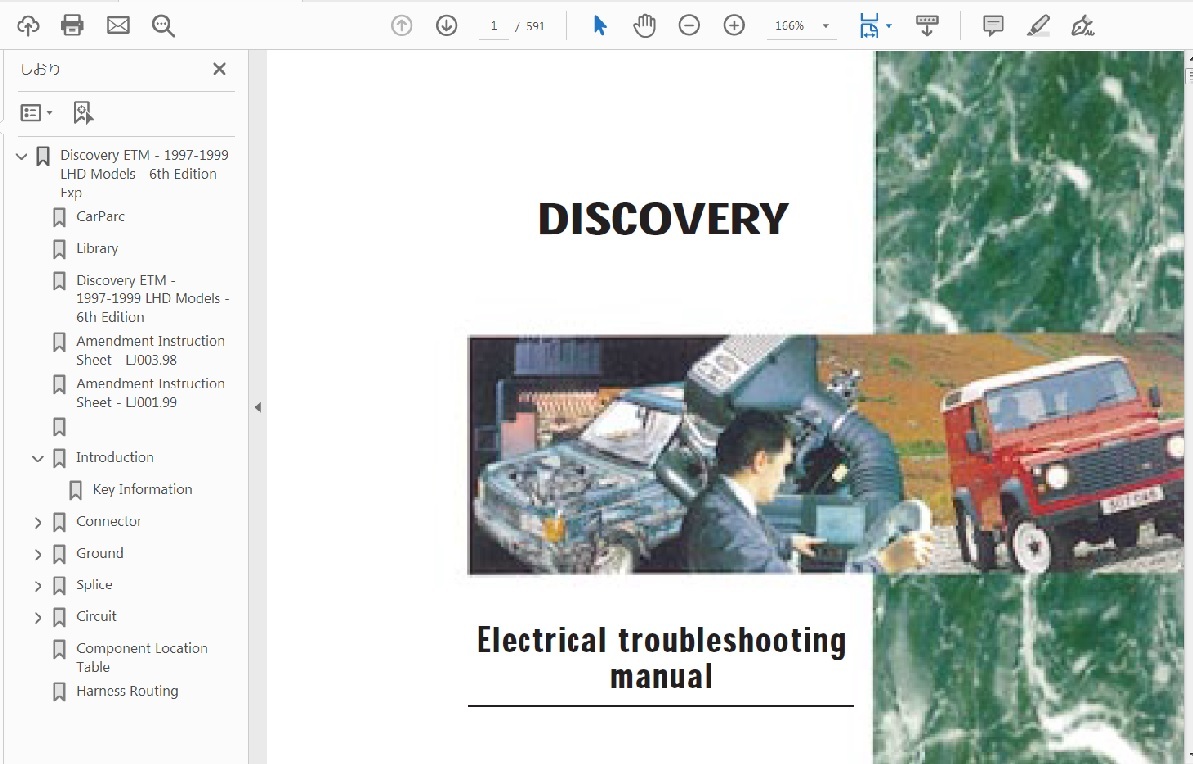Open the find text search icon

163,26
